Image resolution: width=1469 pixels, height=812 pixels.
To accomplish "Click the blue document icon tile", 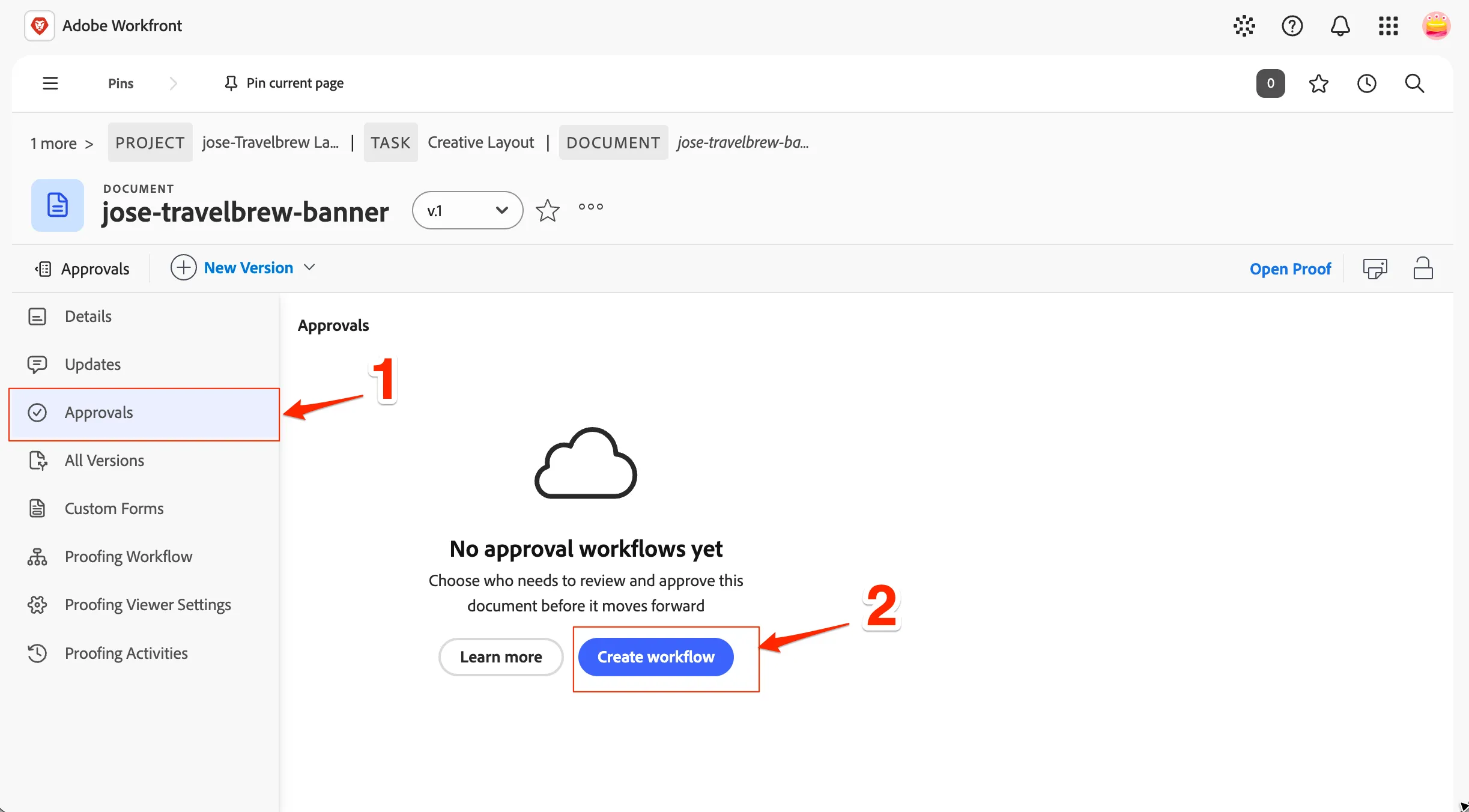I will tap(58, 205).
